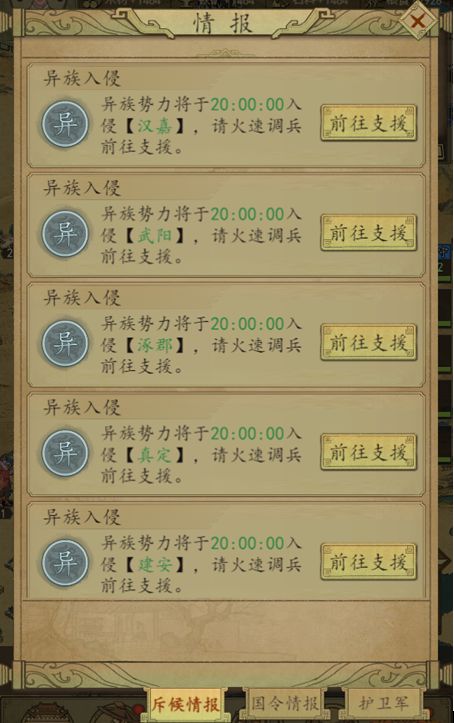Click the 情报 panel title

point(223,24)
